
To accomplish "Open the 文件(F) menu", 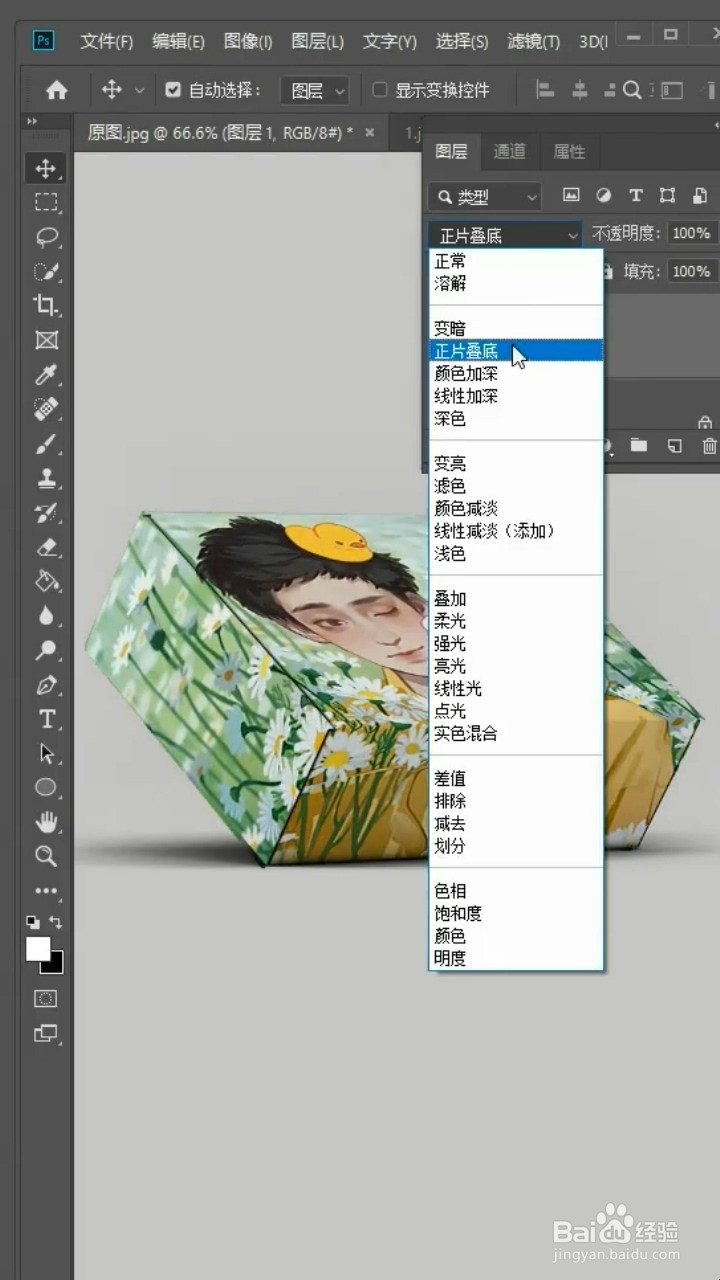I will click(106, 41).
